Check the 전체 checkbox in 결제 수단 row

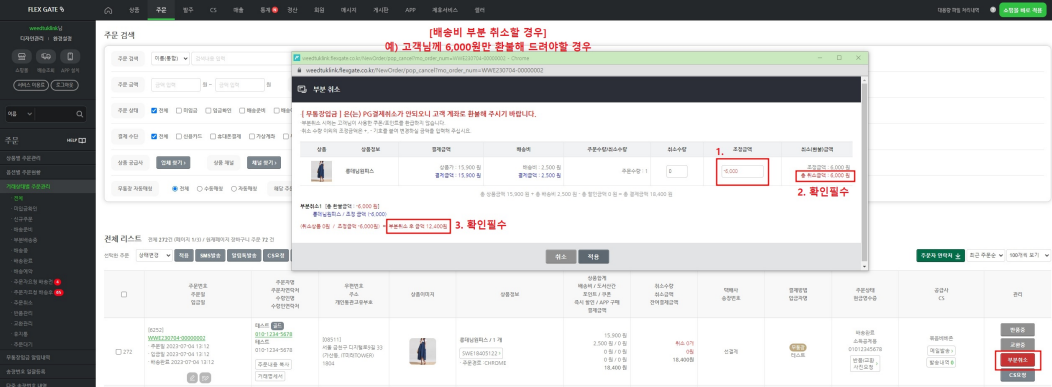tap(154, 136)
